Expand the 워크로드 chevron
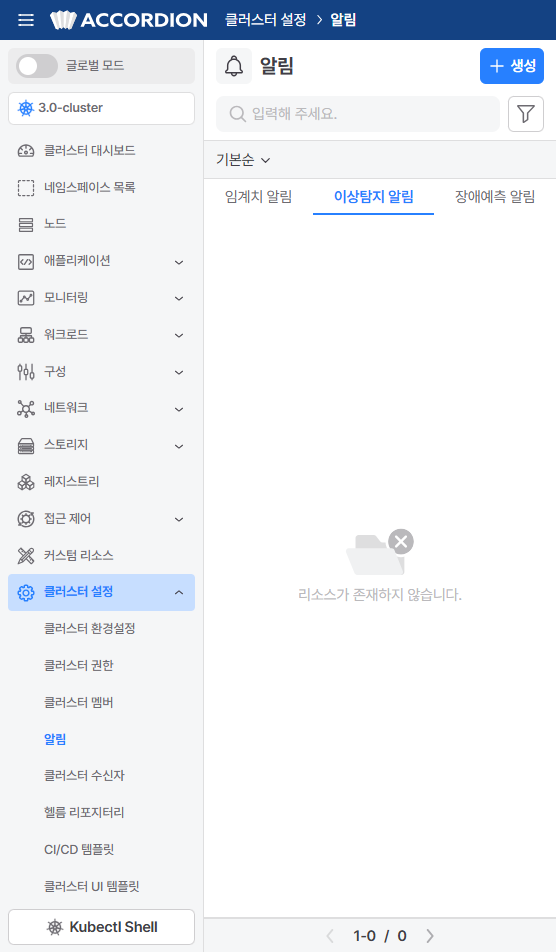This screenshot has height=952, width=556. 179,335
